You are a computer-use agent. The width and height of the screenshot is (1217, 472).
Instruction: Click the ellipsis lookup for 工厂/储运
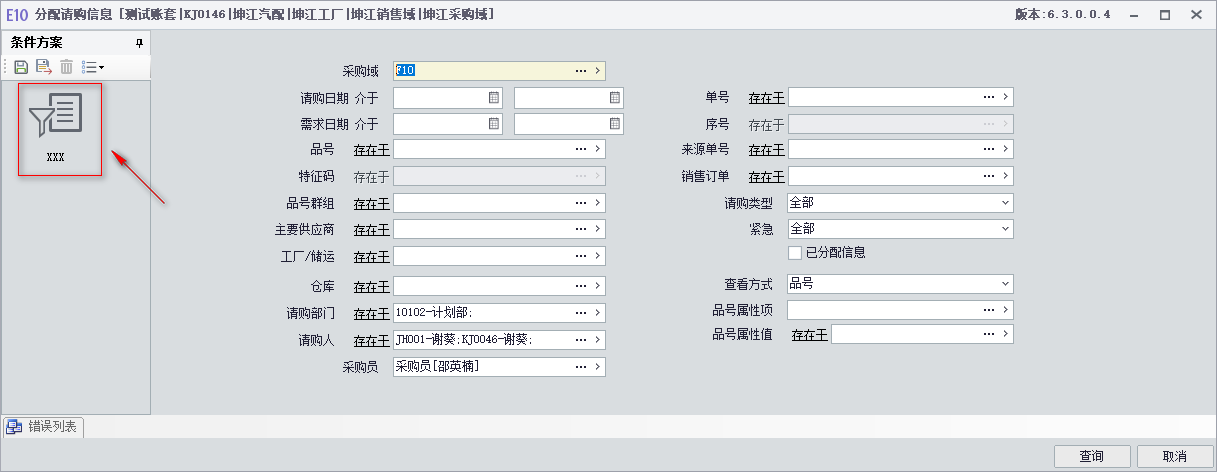[581, 257]
